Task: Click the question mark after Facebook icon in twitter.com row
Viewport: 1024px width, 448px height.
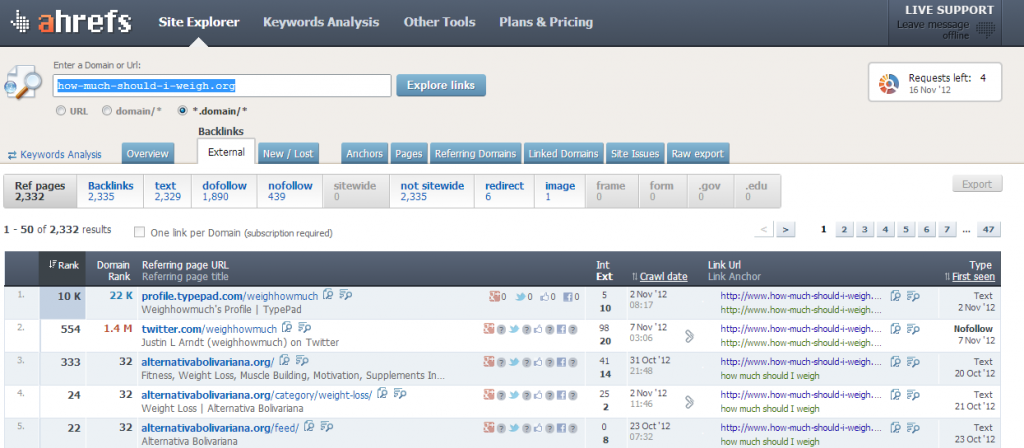Action: (x=573, y=329)
